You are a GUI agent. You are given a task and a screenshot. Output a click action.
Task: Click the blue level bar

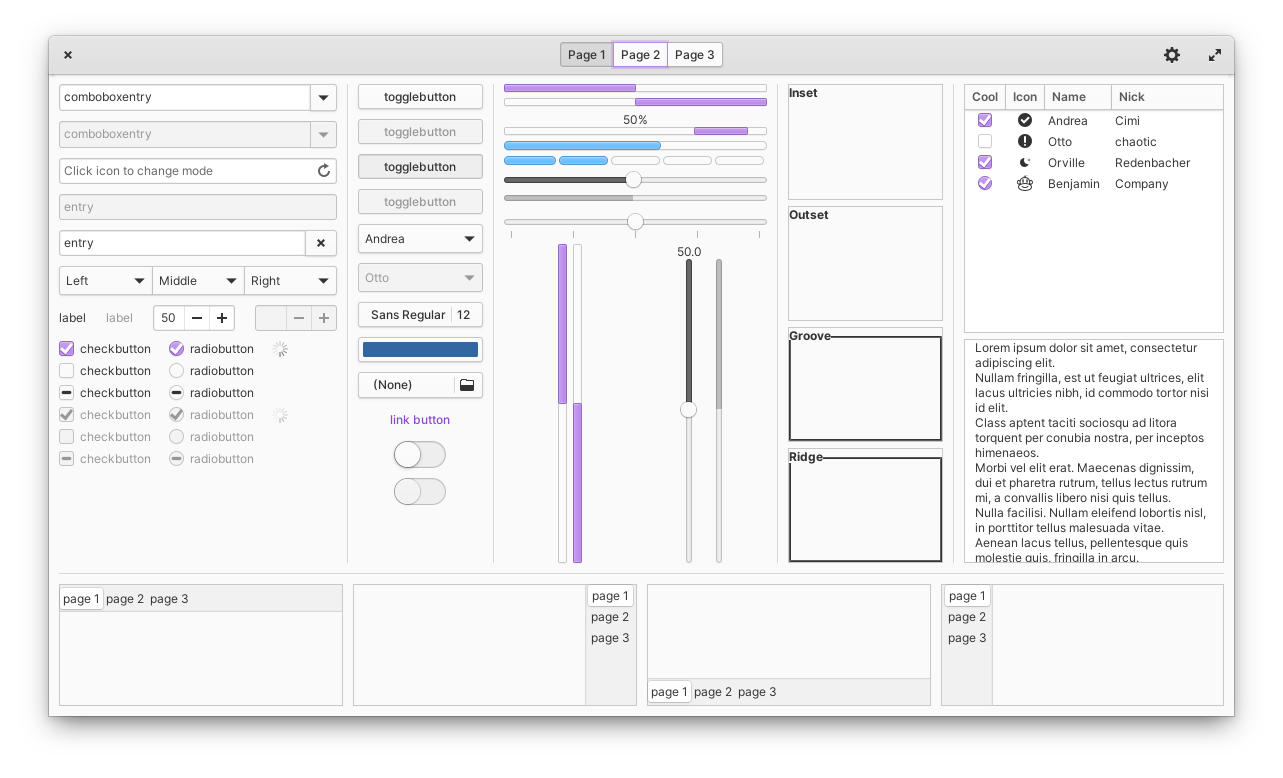[x=635, y=146]
